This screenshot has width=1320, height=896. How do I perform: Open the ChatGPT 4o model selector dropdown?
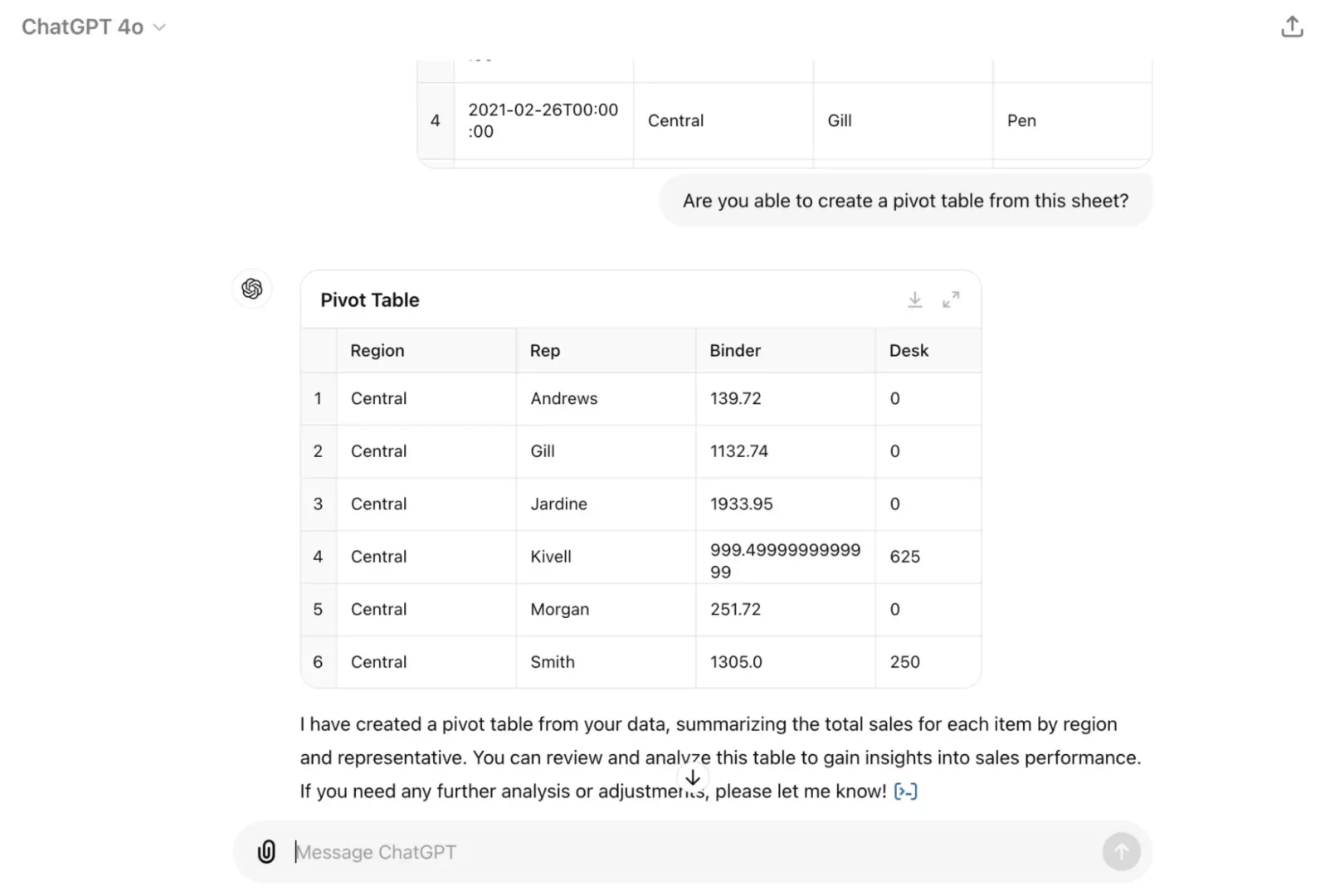coord(93,27)
